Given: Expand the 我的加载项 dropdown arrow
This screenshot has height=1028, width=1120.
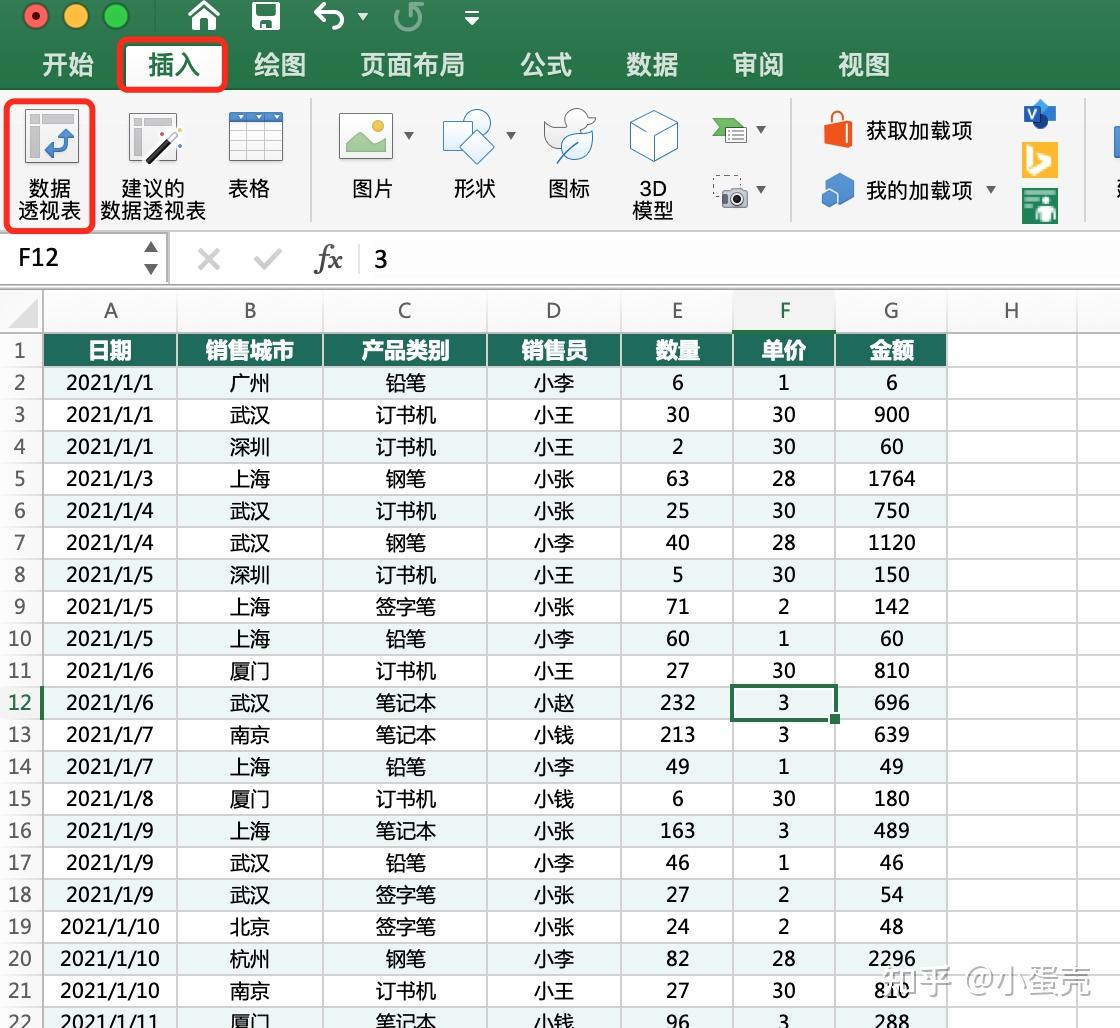Looking at the screenshot, I should click(x=991, y=189).
